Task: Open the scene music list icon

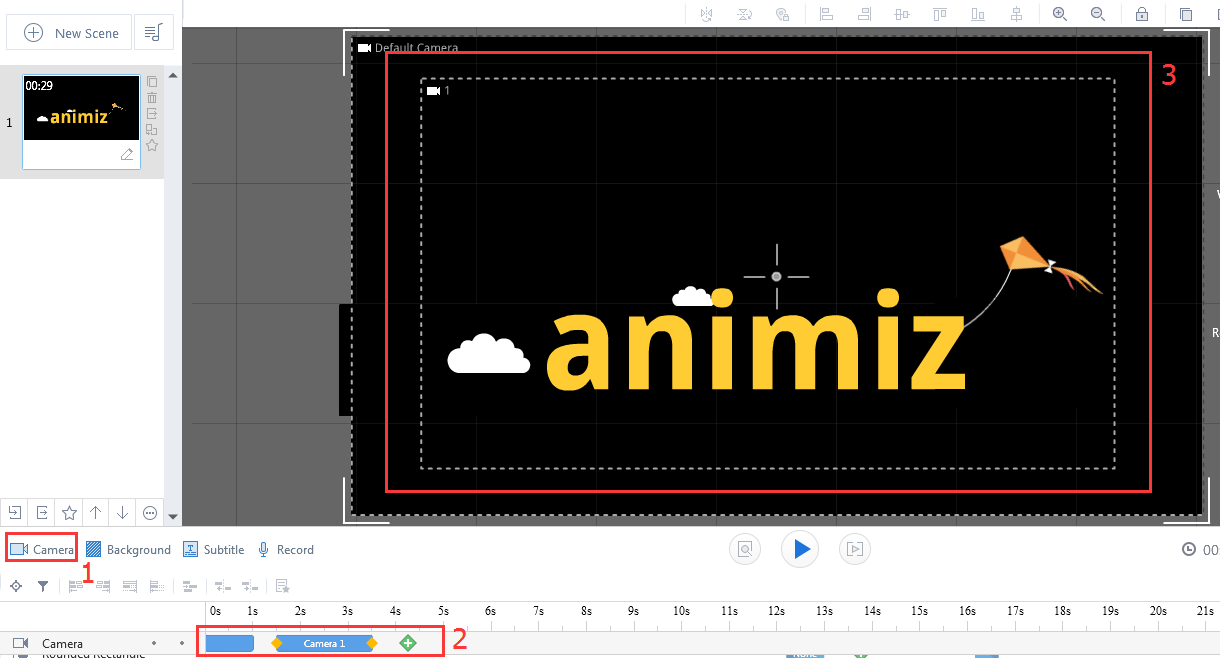Action: pos(153,33)
